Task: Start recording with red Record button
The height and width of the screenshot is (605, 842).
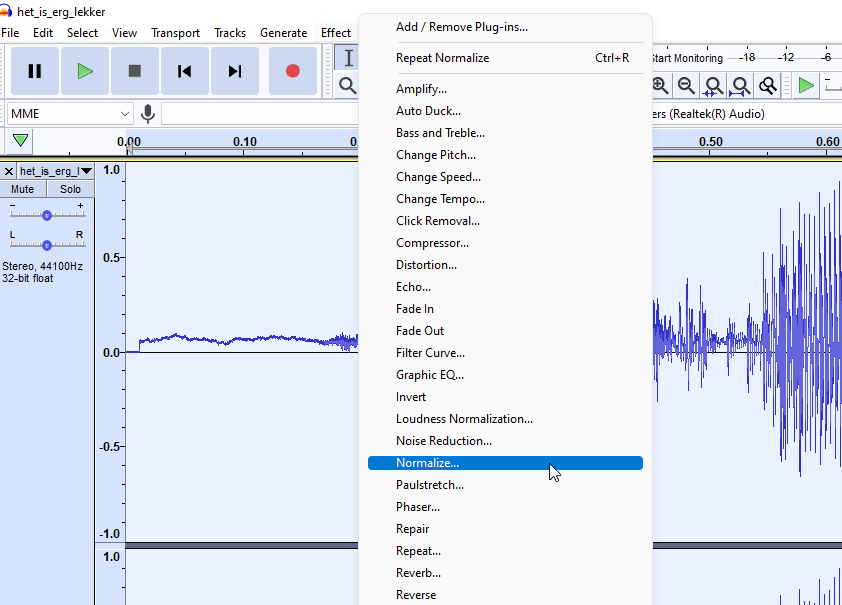Action: point(293,71)
